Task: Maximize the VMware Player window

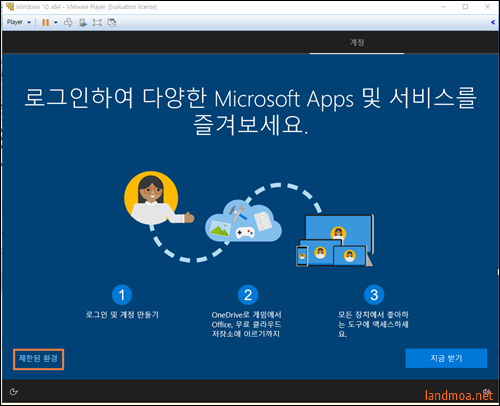Action: click(x=465, y=7)
